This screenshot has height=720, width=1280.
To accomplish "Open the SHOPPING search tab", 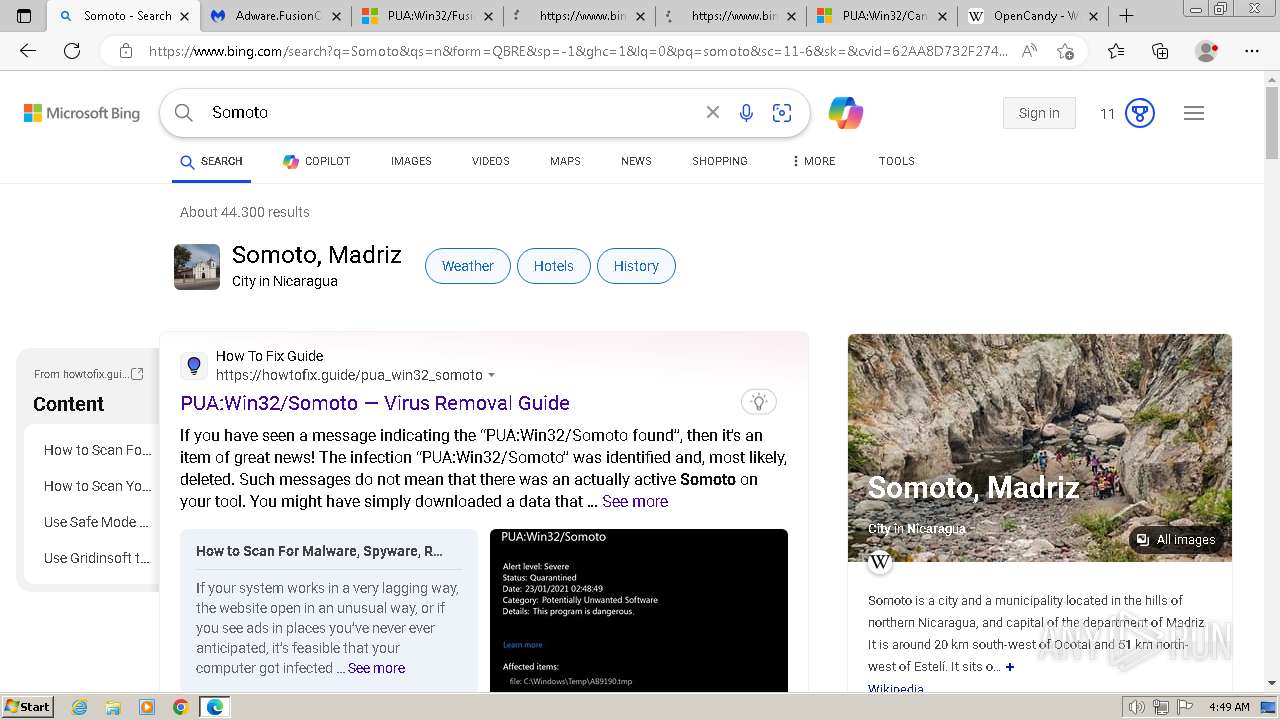I will (x=720, y=161).
